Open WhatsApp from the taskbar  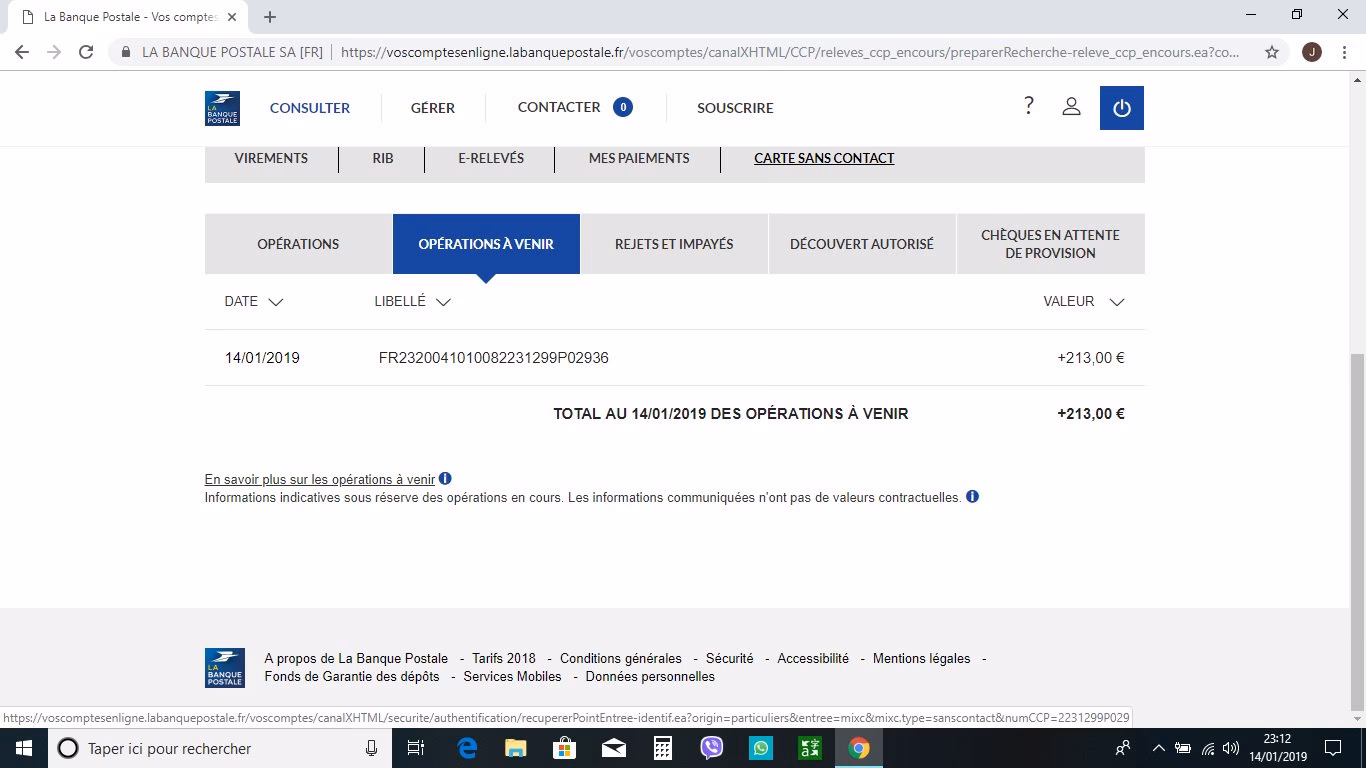[760, 747]
